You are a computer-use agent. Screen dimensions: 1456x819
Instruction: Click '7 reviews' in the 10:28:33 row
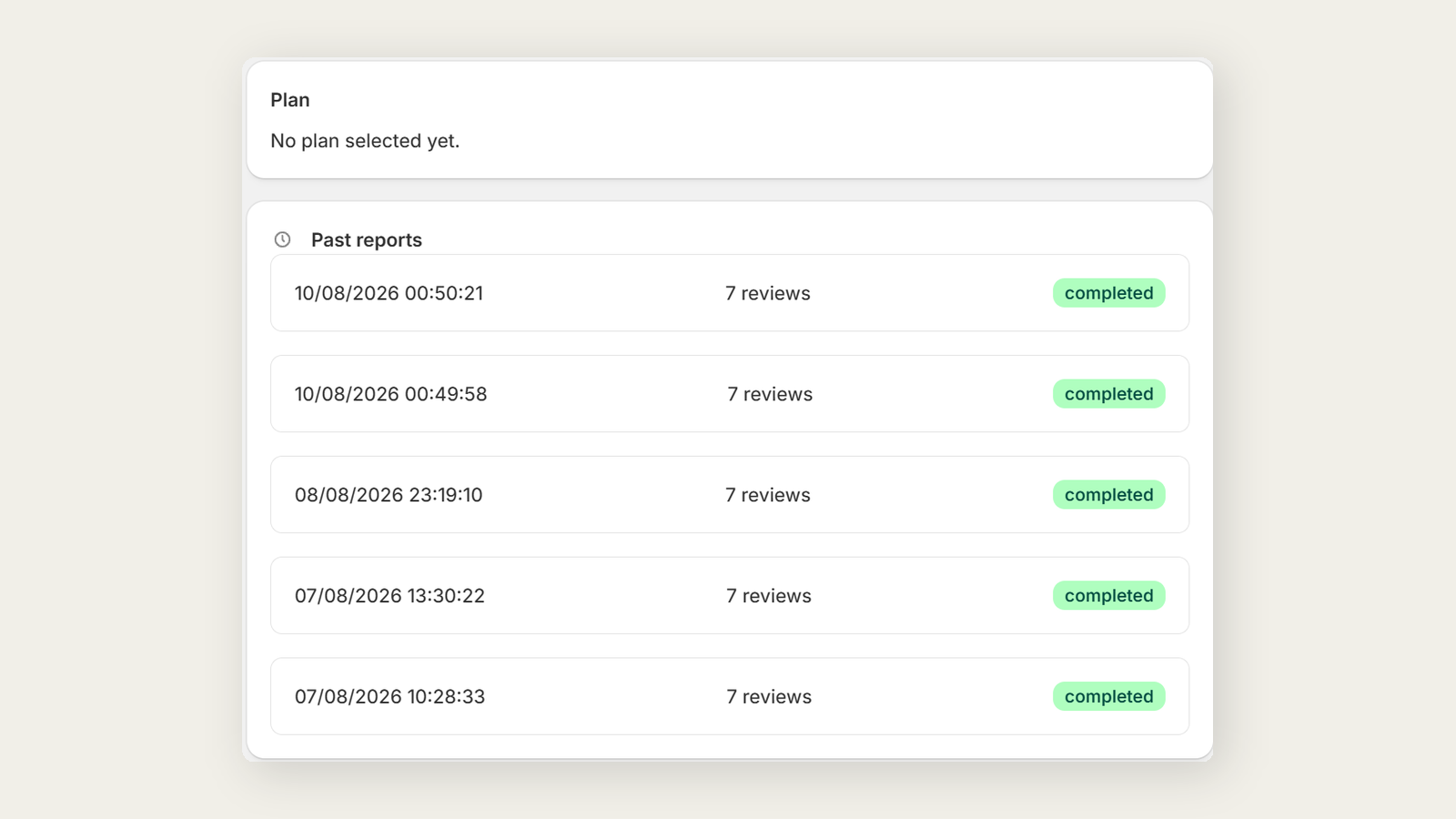[x=769, y=696]
